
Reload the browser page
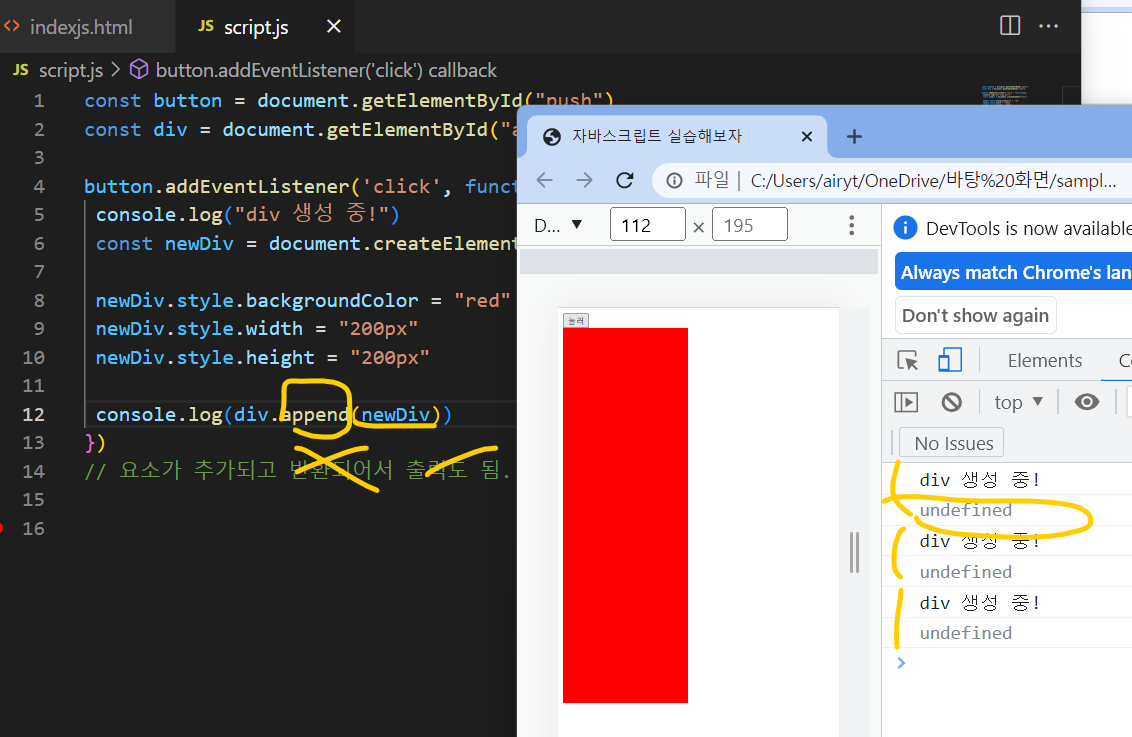[x=625, y=180]
